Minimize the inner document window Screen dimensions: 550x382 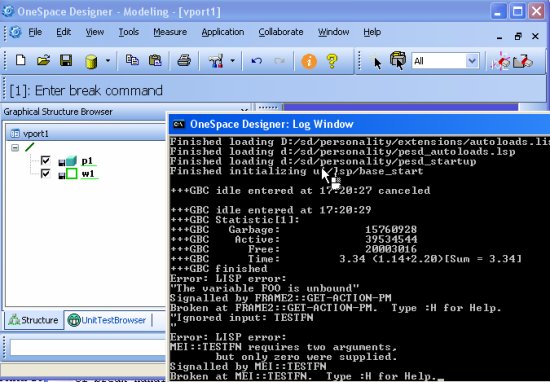click(499, 37)
